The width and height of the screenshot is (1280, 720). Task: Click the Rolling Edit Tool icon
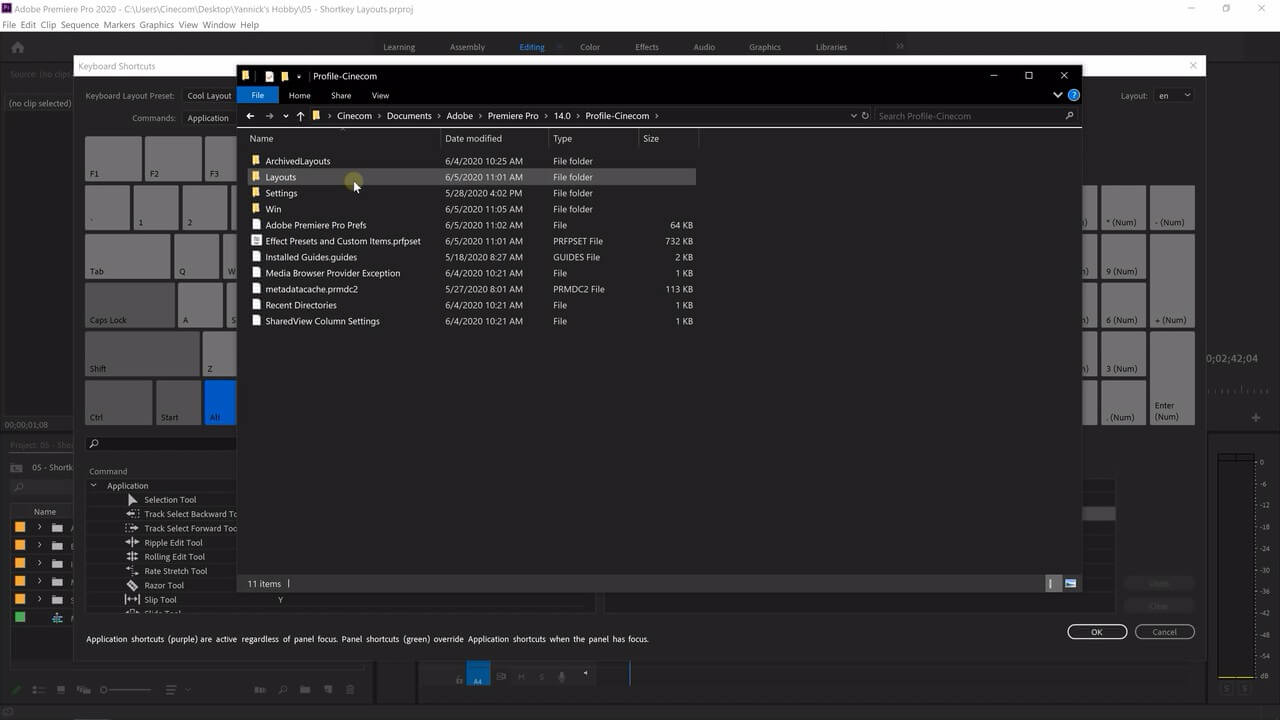[x=132, y=557]
